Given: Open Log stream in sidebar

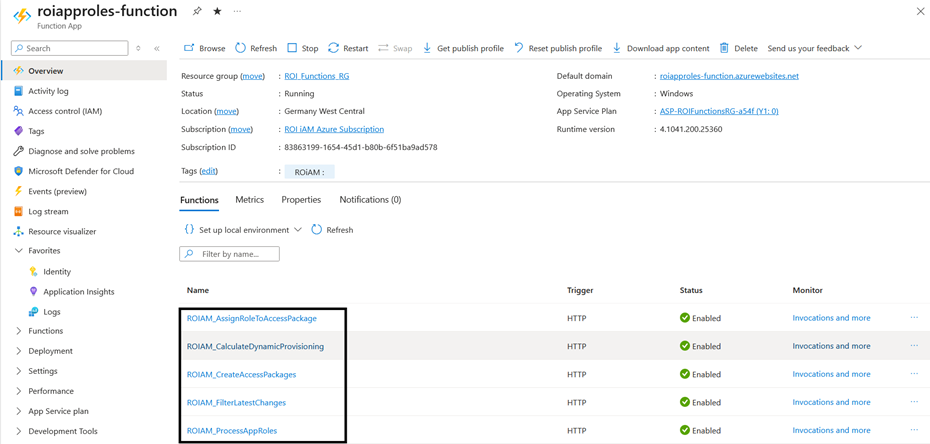Looking at the screenshot, I should click(x=48, y=211).
